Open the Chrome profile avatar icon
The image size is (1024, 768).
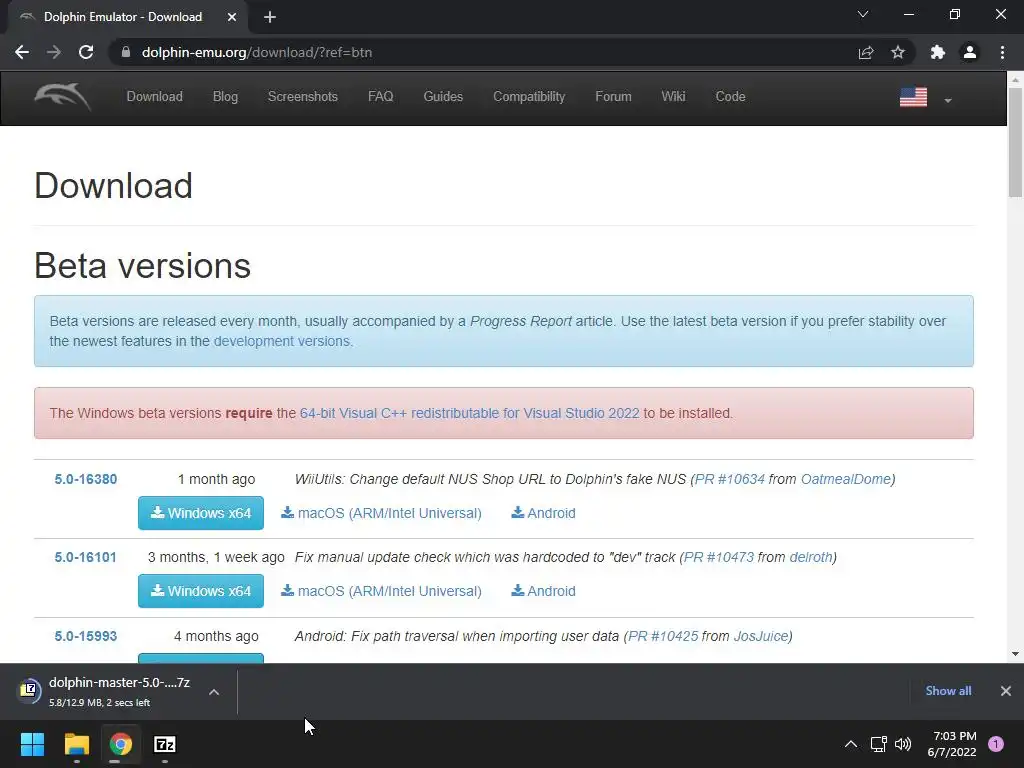click(970, 52)
